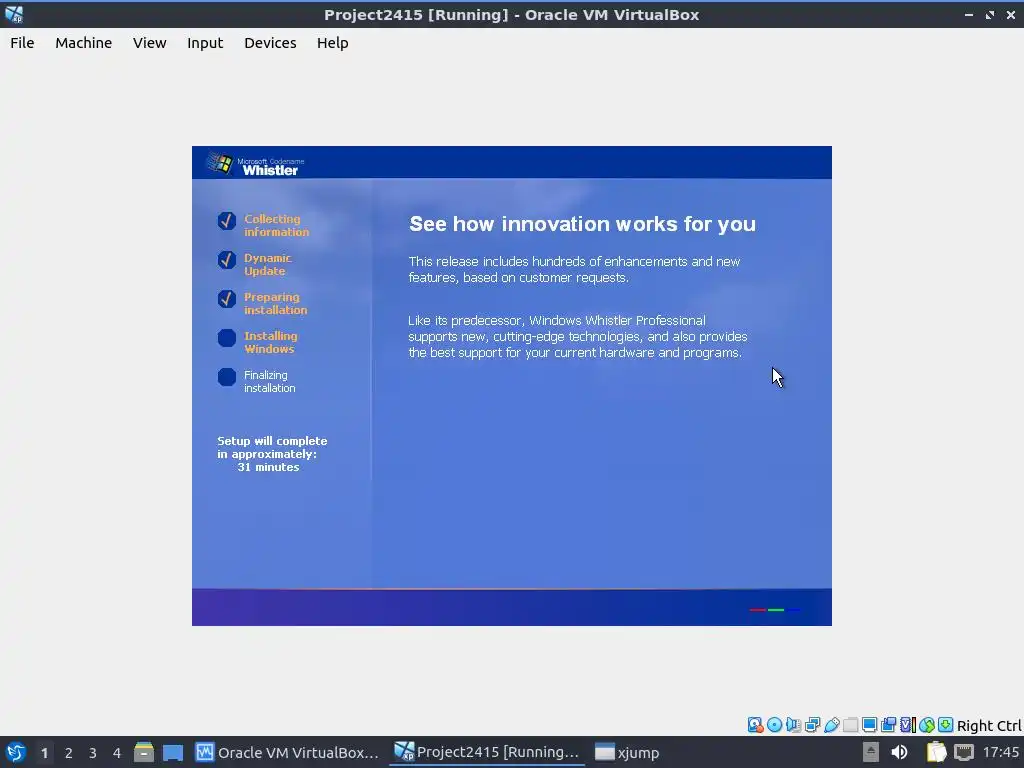
Task: Click the '31 minutes' remaining time text
Action: tap(268, 468)
